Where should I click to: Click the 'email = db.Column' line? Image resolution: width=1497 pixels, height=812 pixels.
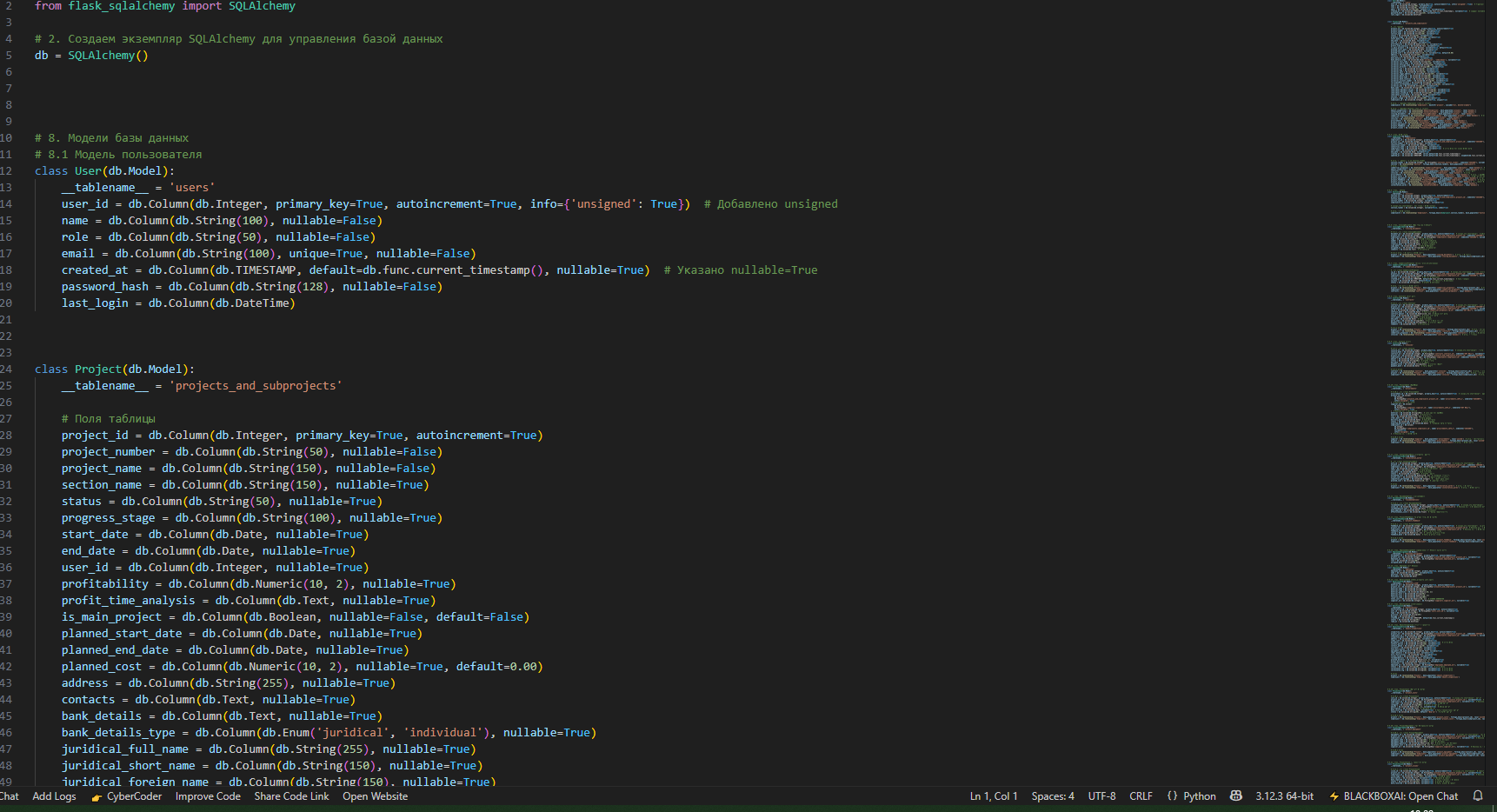[x=269, y=254]
